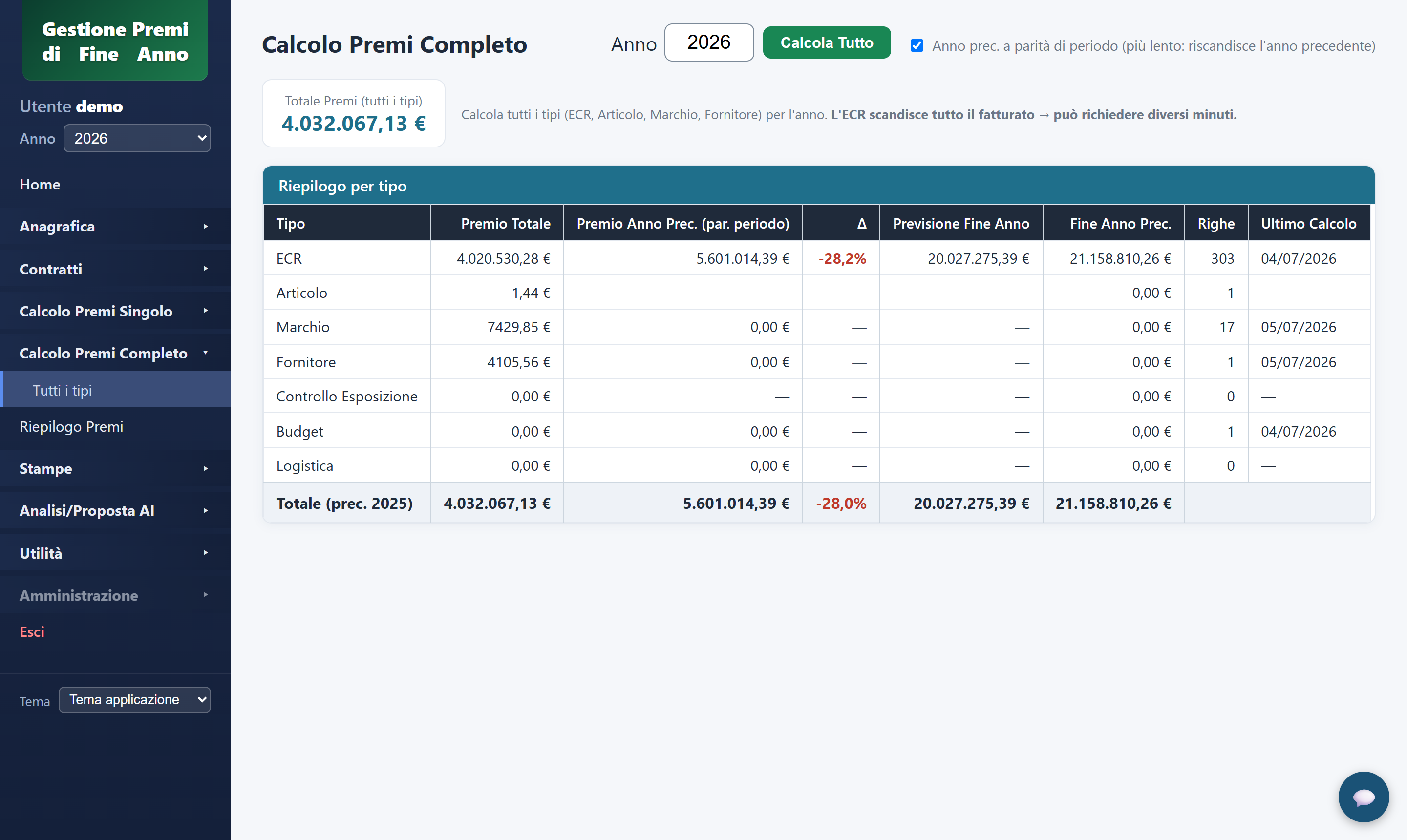Screen dimensions: 1407x840
Task: Click the Previsione Fine Anno column header
Action: click(961, 224)
